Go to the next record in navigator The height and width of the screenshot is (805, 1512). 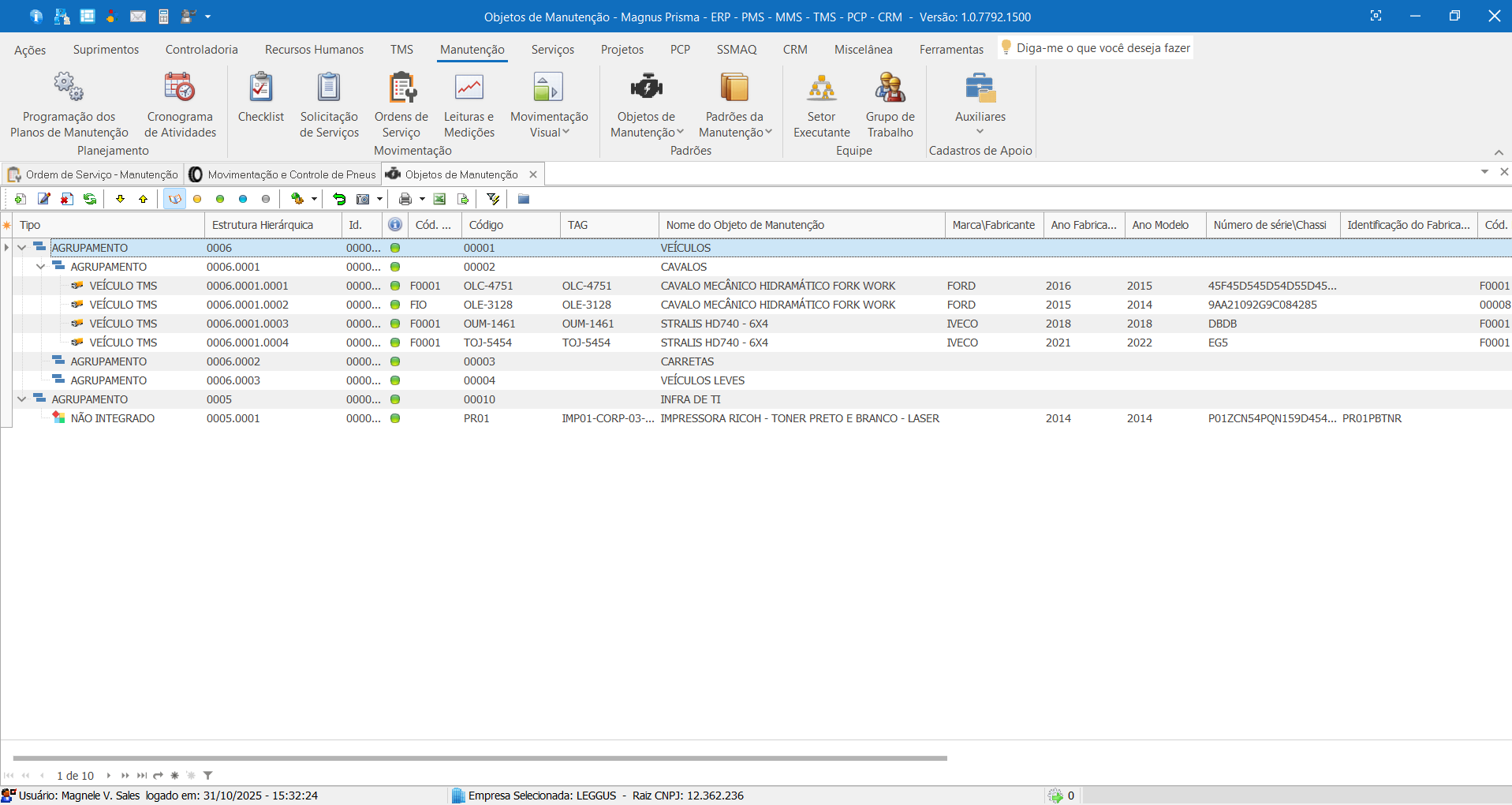click(x=109, y=776)
